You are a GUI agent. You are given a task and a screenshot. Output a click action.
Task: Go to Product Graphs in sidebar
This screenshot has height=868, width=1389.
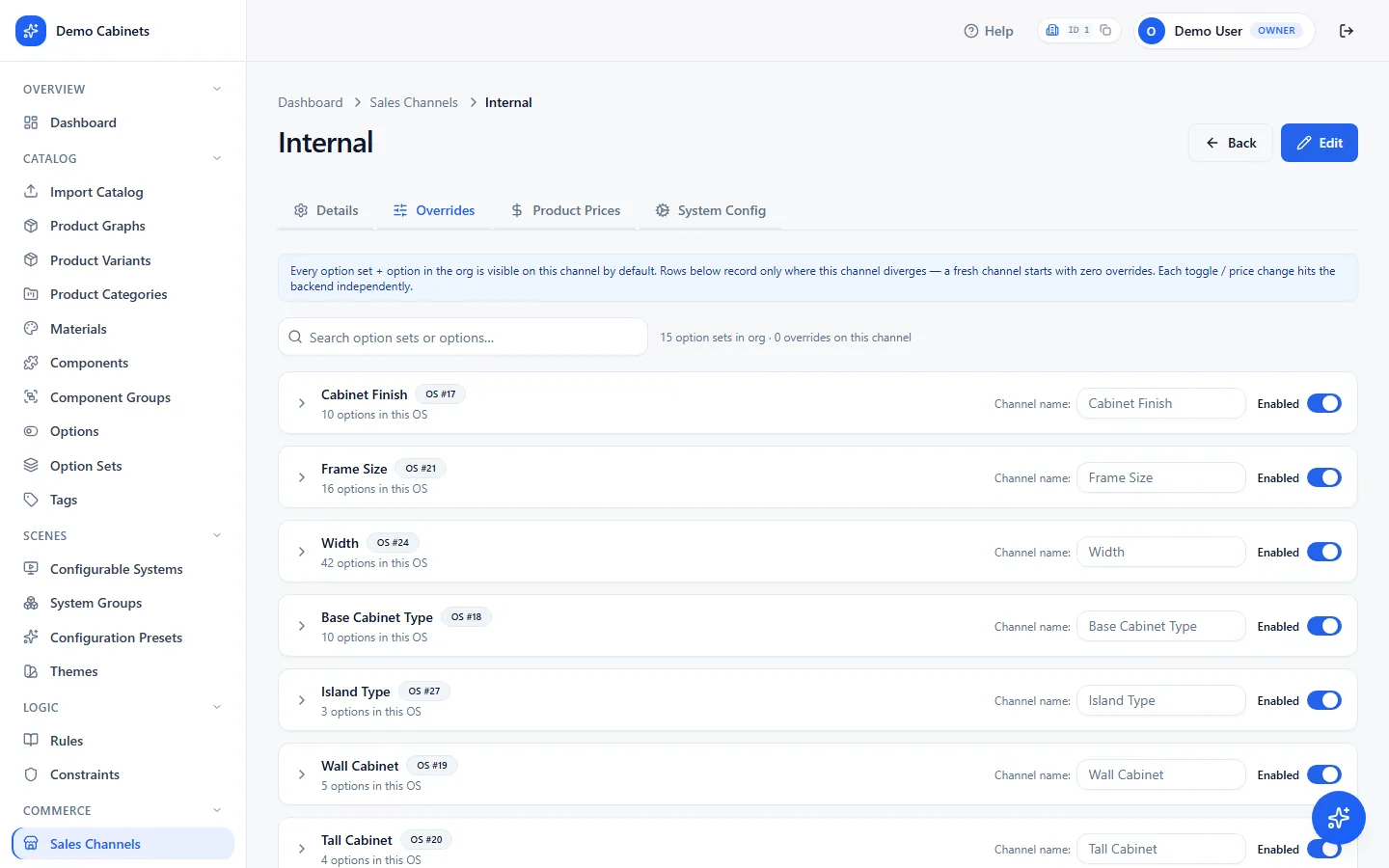pos(123,226)
